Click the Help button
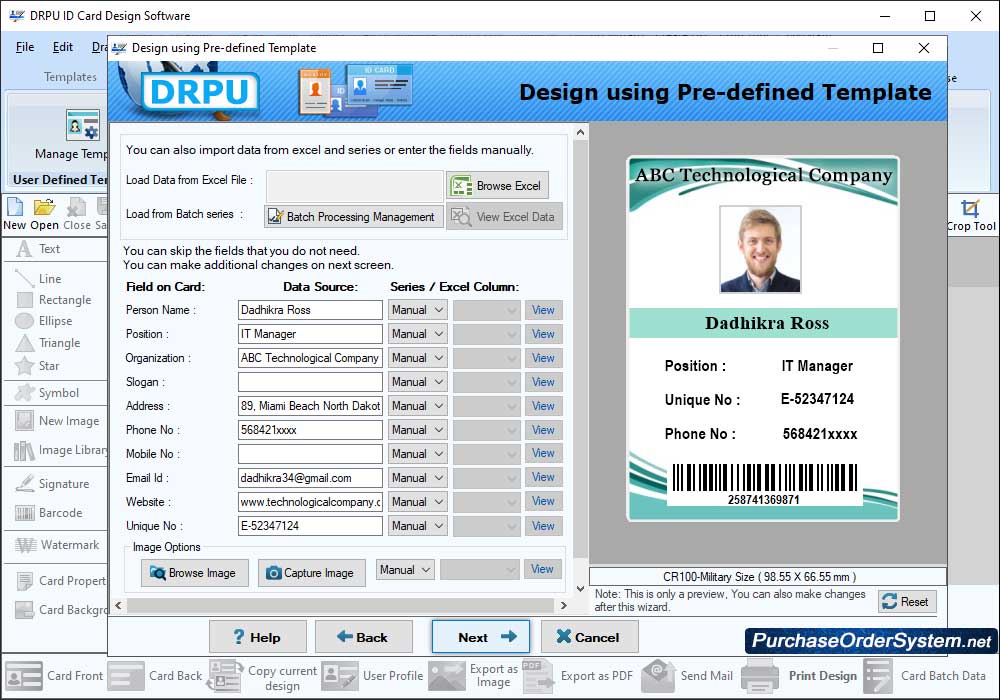The width and height of the screenshot is (1000, 700). [x=258, y=637]
